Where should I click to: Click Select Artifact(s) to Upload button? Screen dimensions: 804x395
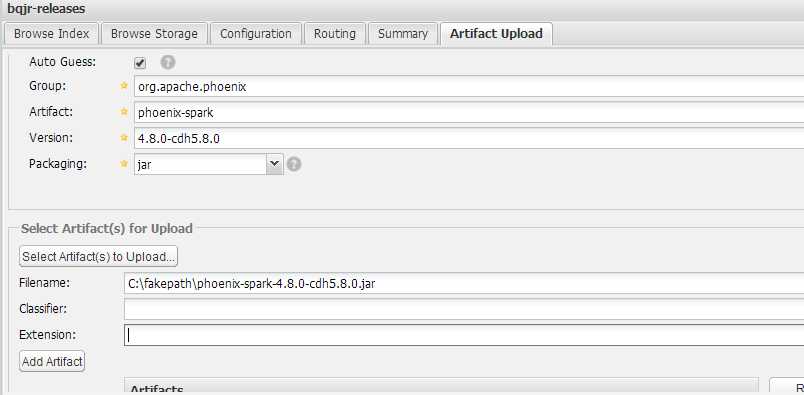coord(98,256)
